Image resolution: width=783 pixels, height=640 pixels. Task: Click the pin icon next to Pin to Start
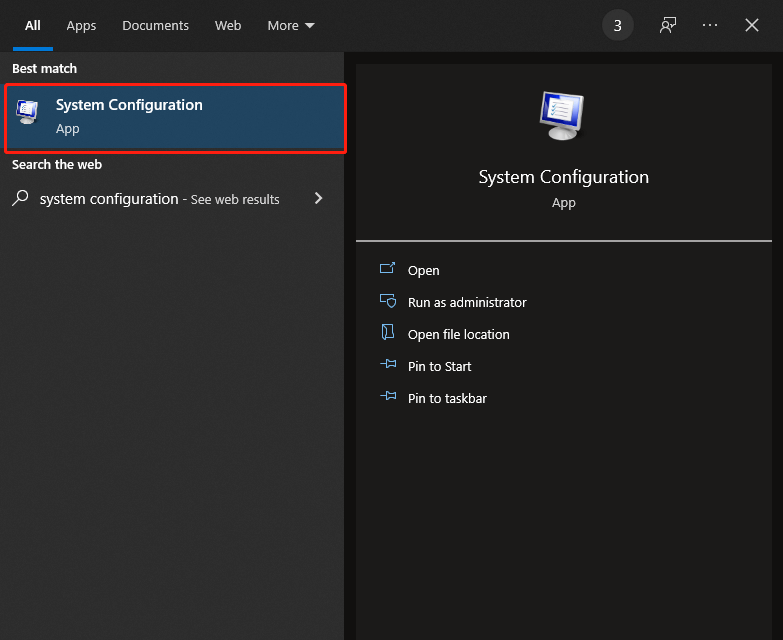pyautogui.click(x=388, y=366)
